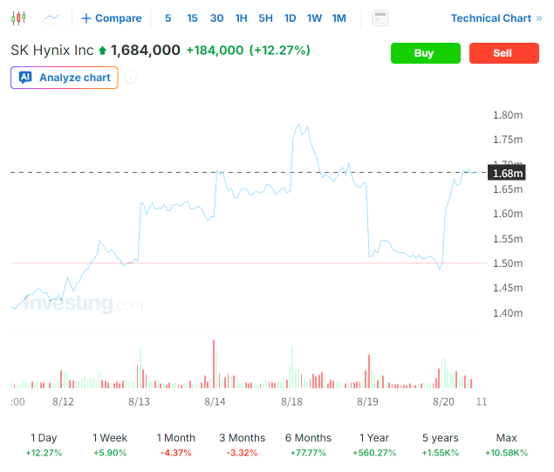This screenshot has height=472, width=554.
Task: Click the SK Hynix Inc title
Action: [x=52, y=50]
